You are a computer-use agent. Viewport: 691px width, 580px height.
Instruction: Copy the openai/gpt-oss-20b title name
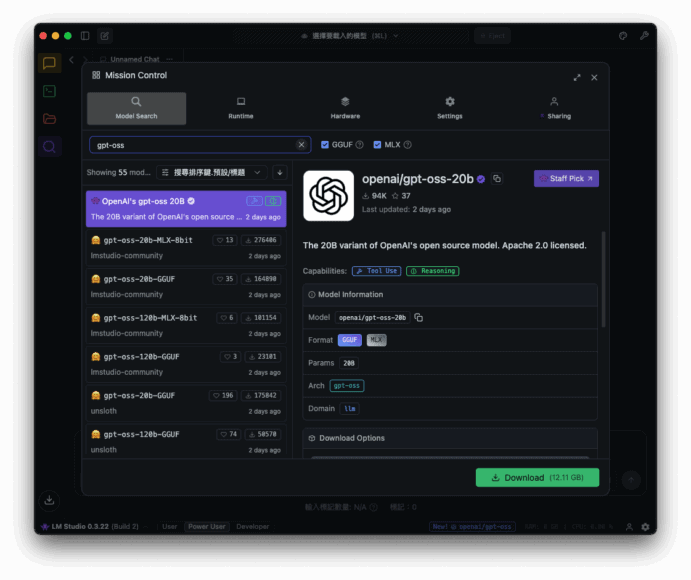[497, 179]
